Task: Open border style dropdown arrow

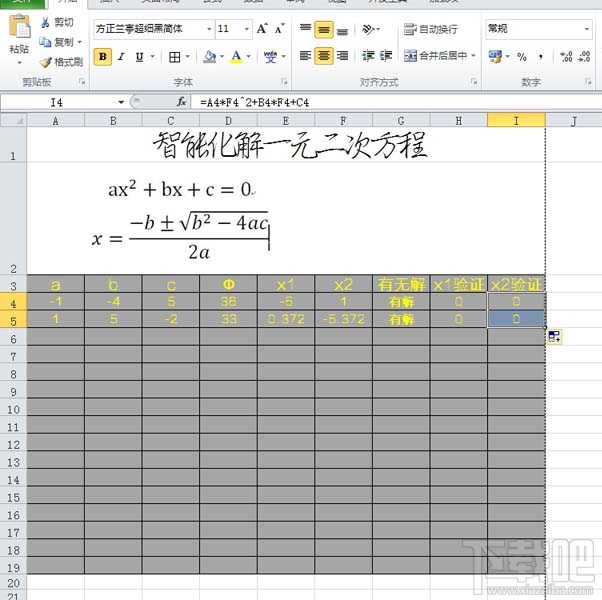Action: tap(188, 57)
